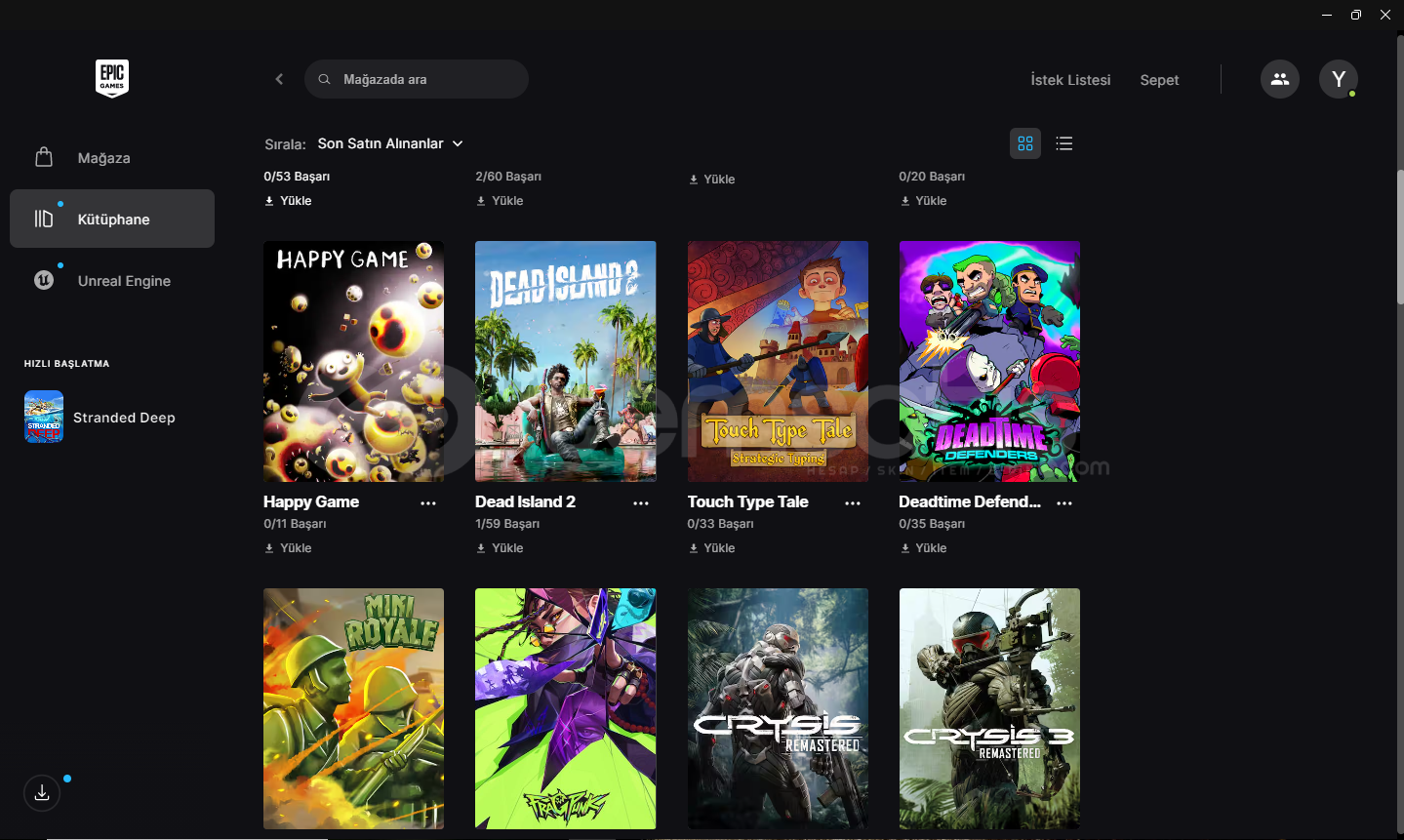
Task: Click the Mağaza shopping bag icon
Action: (44, 157)
